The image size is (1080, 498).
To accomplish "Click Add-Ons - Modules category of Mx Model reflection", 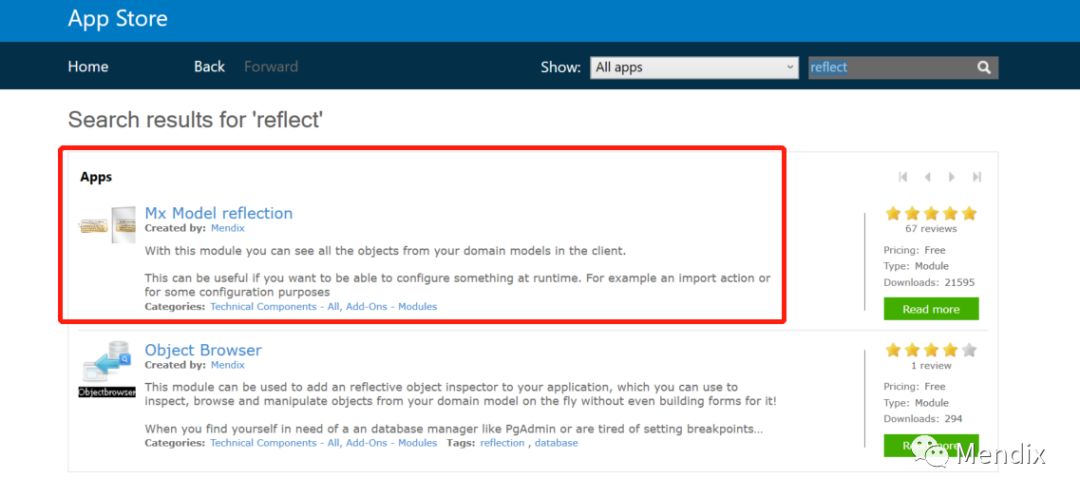I will click(x=392, y=307).
